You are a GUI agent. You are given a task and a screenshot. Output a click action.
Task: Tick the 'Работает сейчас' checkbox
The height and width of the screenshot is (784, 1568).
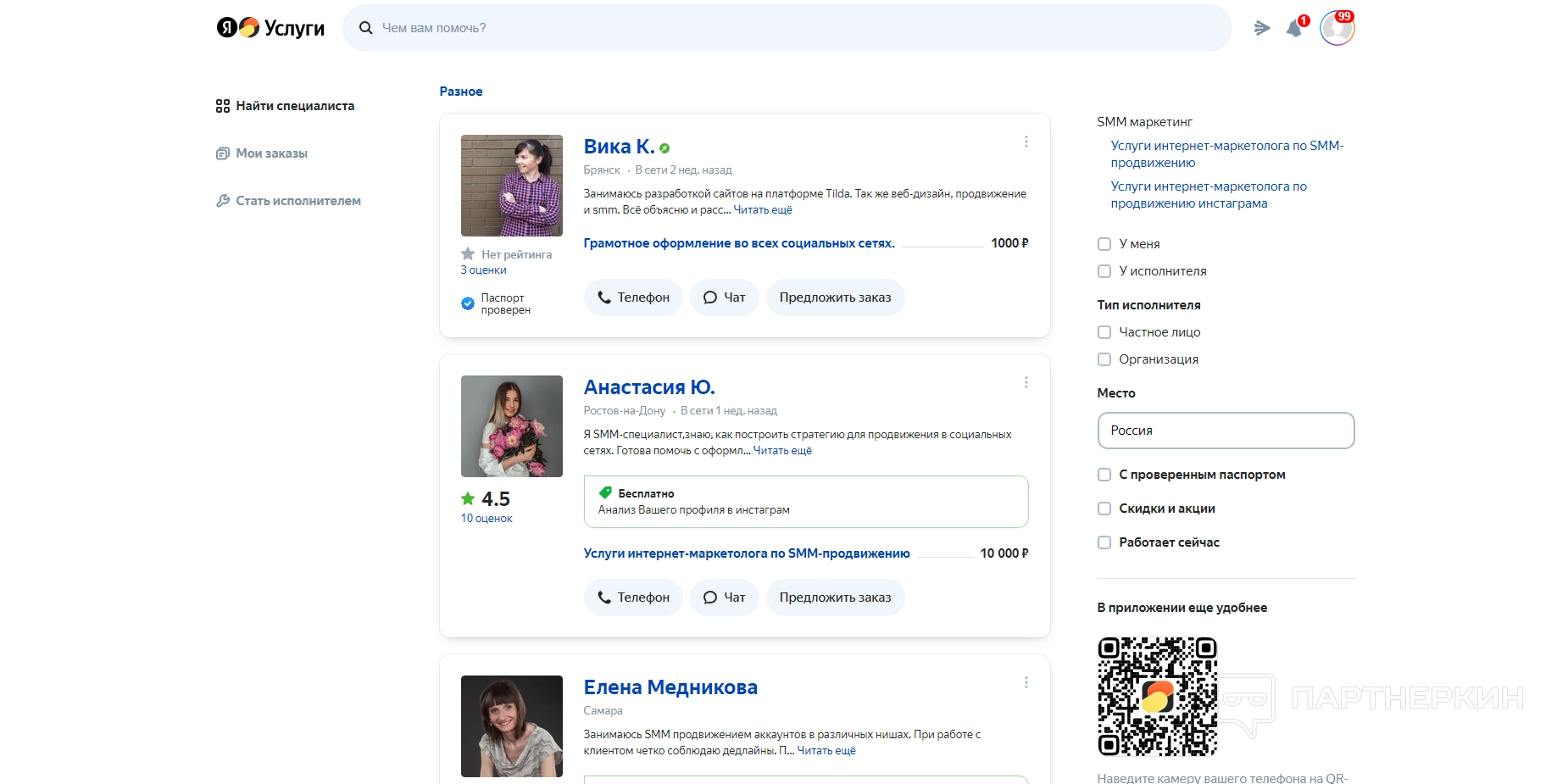tap(1104, 542)
